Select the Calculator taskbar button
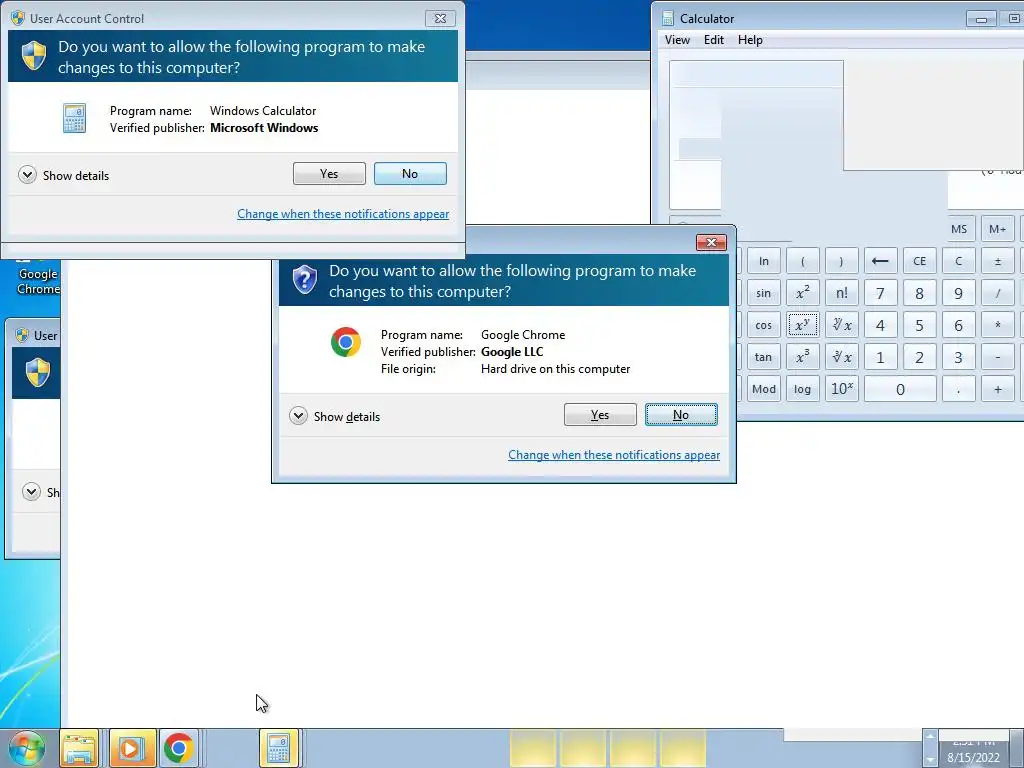1024x768 pixels. [279, 748]
